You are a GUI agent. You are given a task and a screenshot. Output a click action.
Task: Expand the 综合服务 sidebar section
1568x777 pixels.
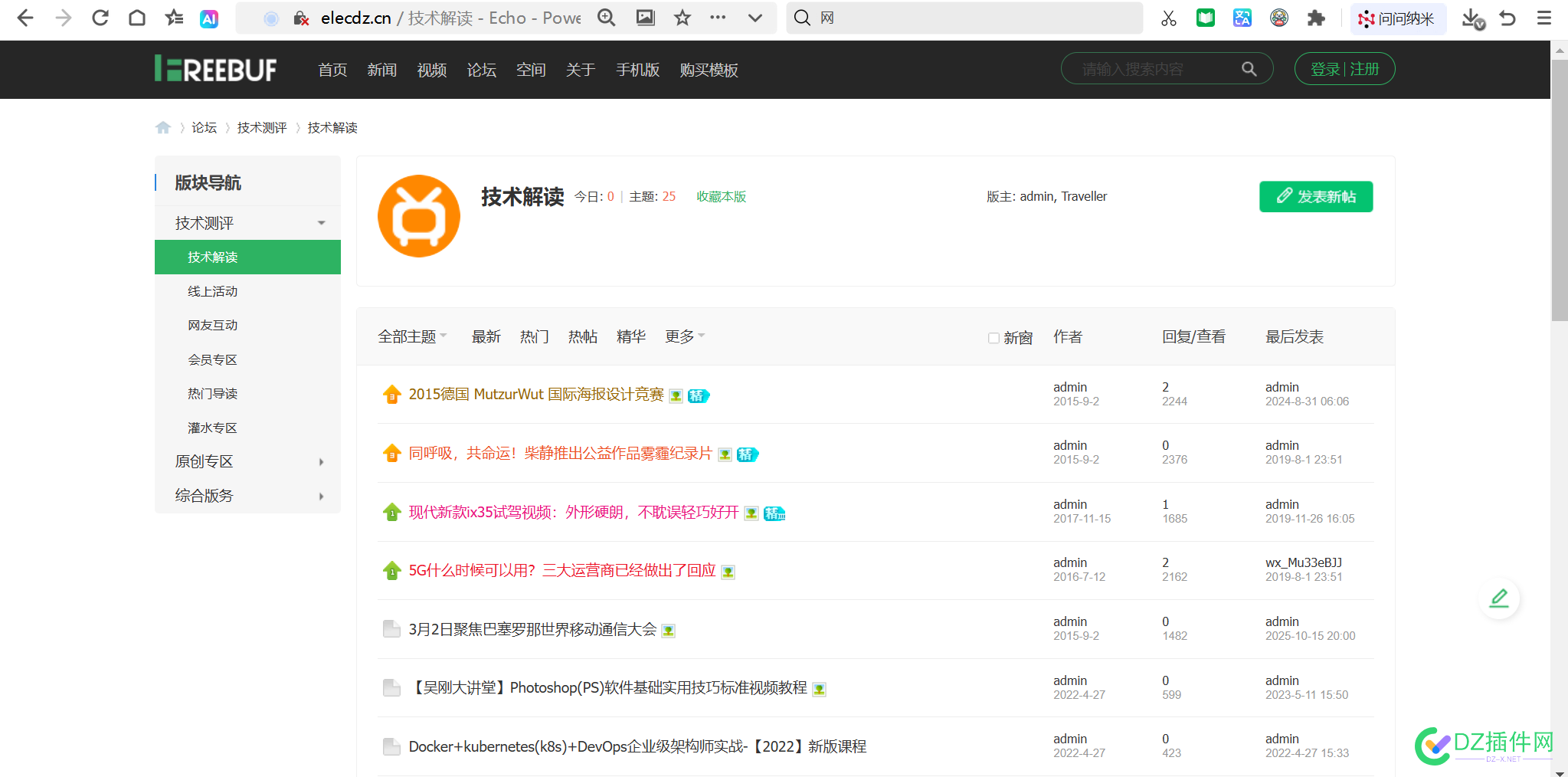click(321, 496)
